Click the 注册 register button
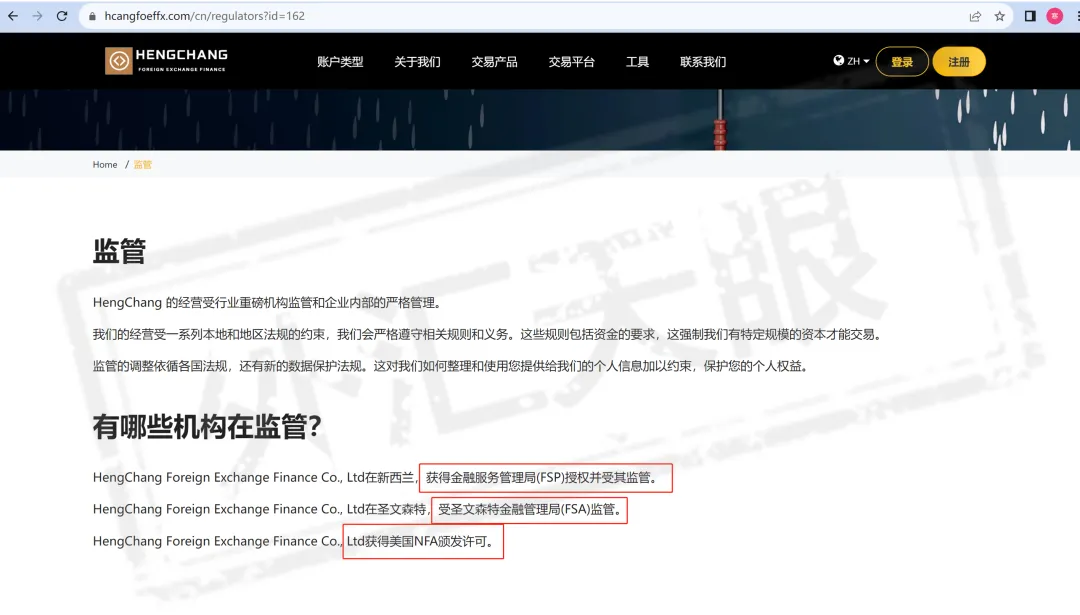 pyautogui.click(x=959, y=62)
